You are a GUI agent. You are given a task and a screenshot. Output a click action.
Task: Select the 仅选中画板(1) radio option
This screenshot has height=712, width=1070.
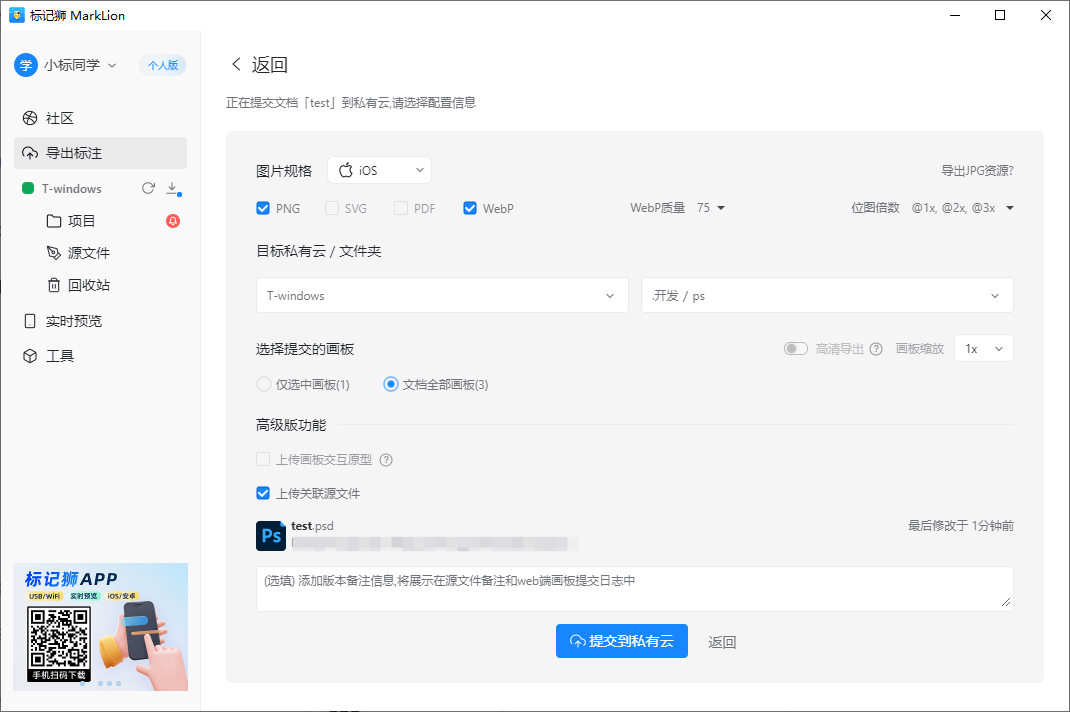[x=263, y=384]
